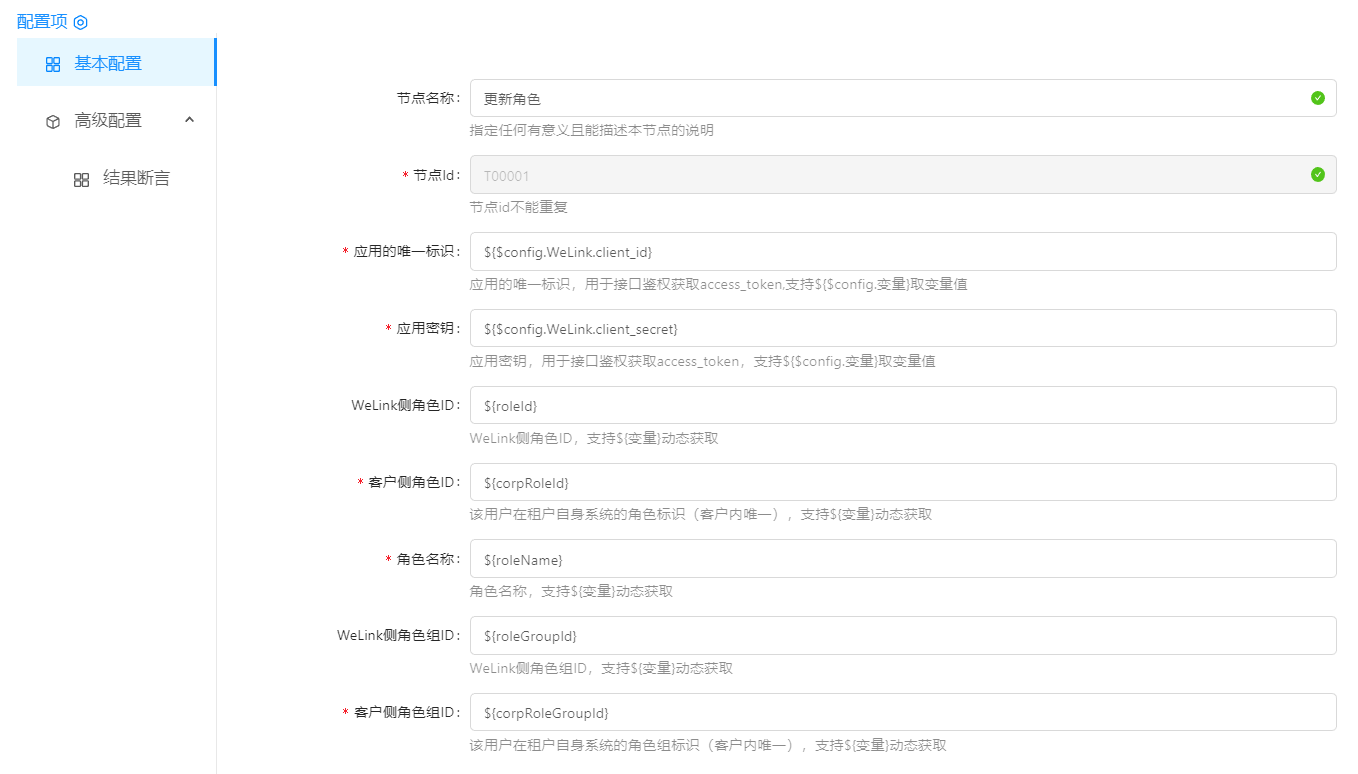The width and height of the screenshot is (1358, 774).
Task: Select the 结果断言 submenu item
Action: click(x=136, y=179)
